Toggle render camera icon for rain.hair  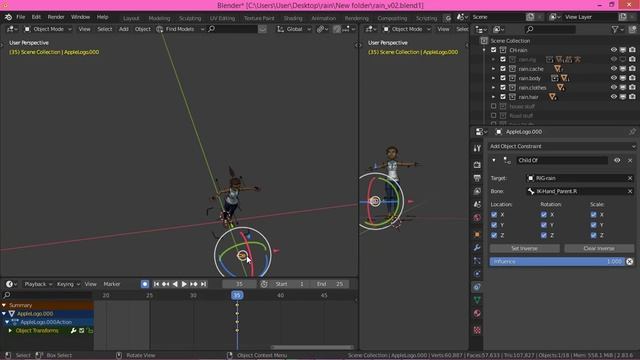click(632, 97)
